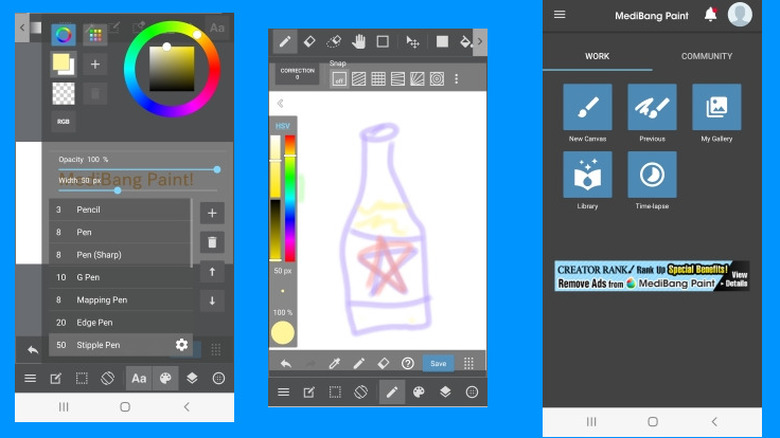Screen dimensions: 780x438
Task: Switch to the COMMUNITY tab
Action: click(x=706, y=56)
